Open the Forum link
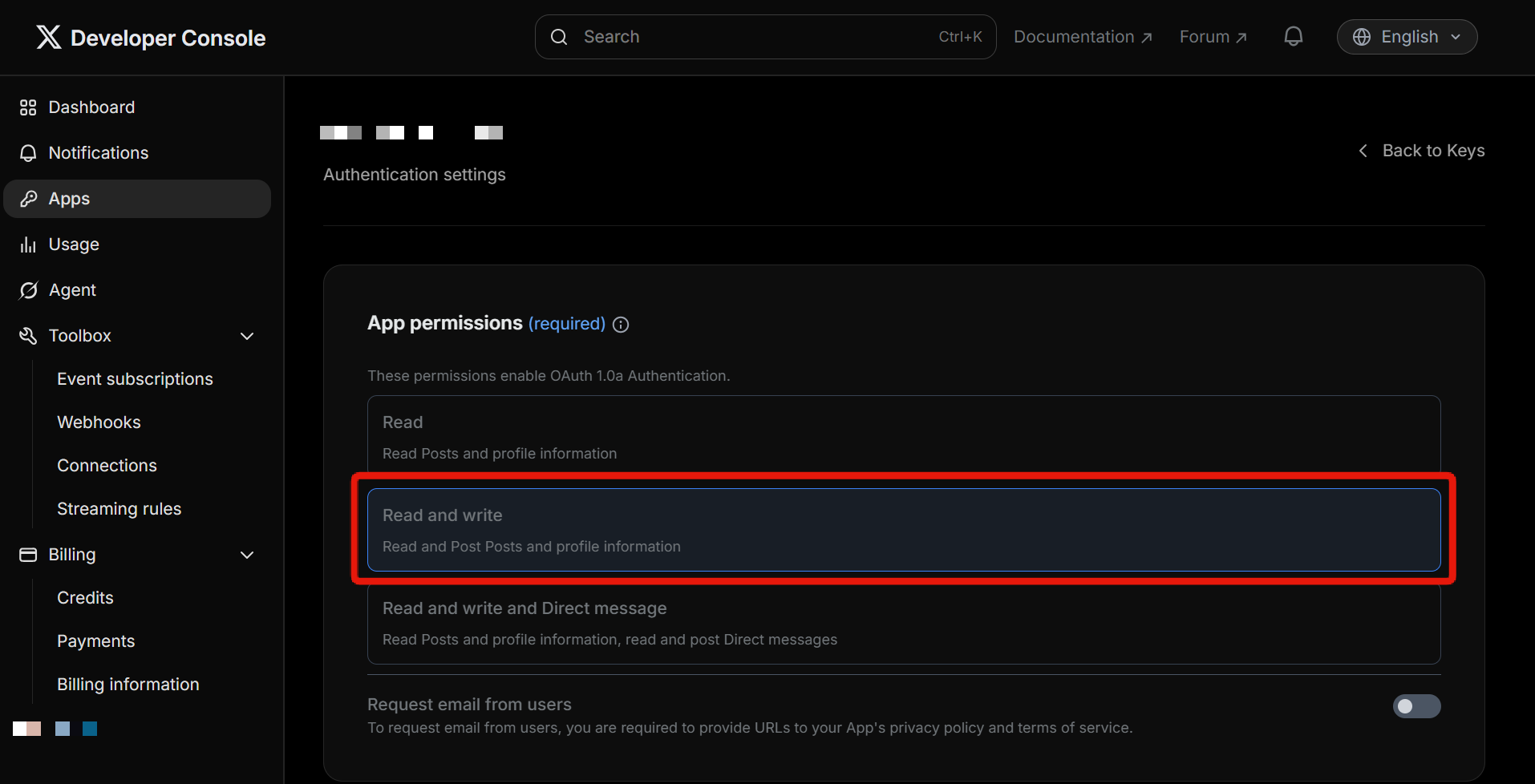Viewport: 1535px width, 784px height. click(1213, 37)
